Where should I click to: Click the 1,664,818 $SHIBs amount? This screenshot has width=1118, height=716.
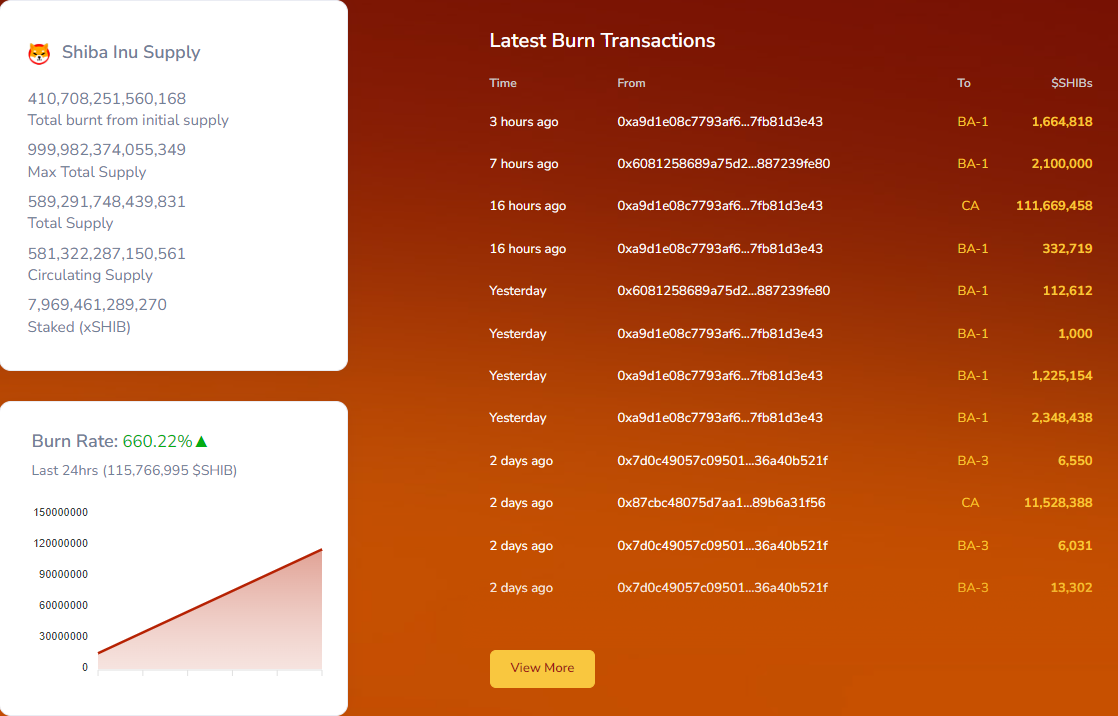click(x=1062, y=122)
